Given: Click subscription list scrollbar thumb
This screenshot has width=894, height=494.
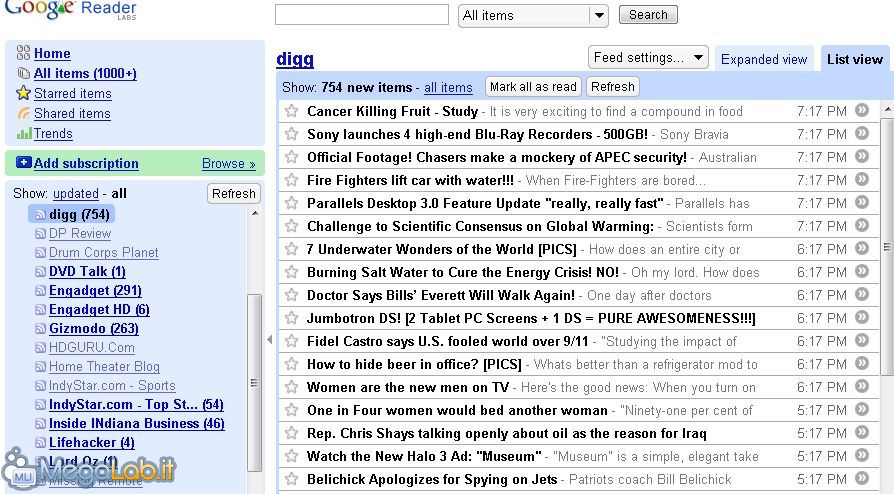Looking at the screenshot, I should click(254, 382).
